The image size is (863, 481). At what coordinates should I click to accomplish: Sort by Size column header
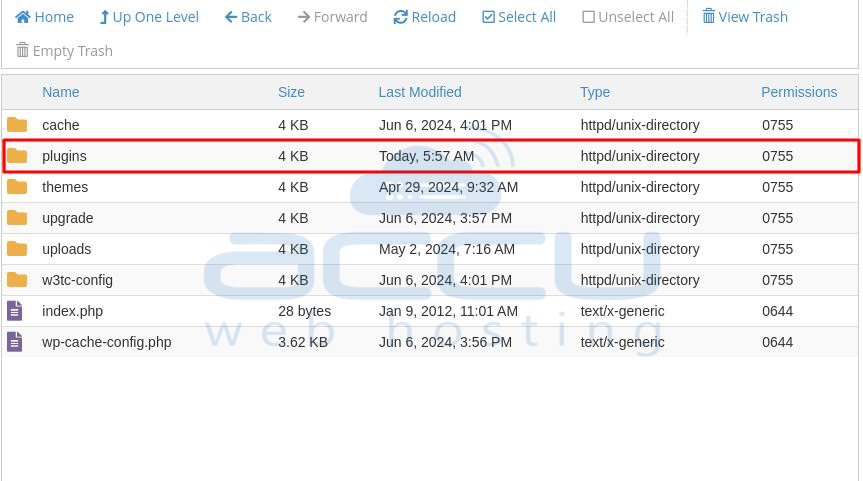pyautogui.click(x=291, y=92)
